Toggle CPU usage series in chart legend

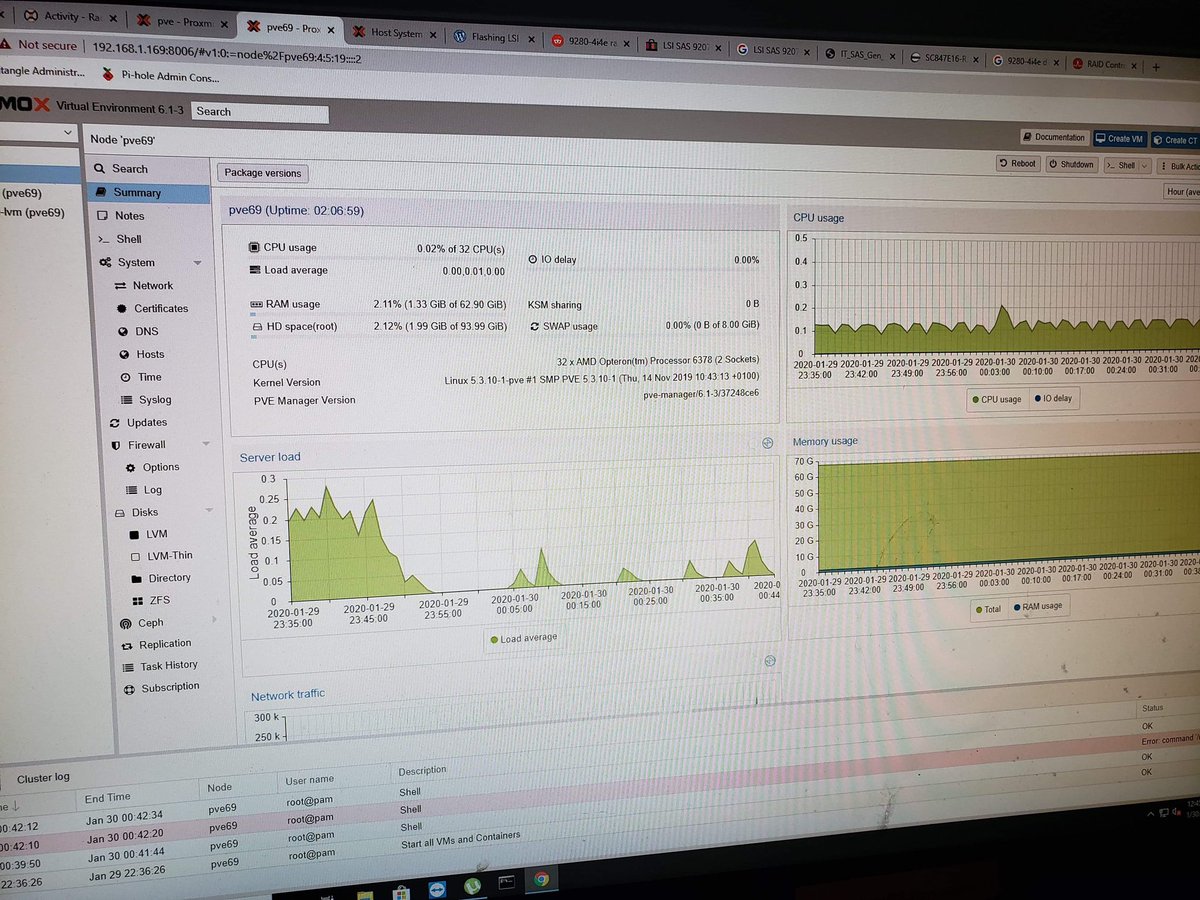(996, 400)
